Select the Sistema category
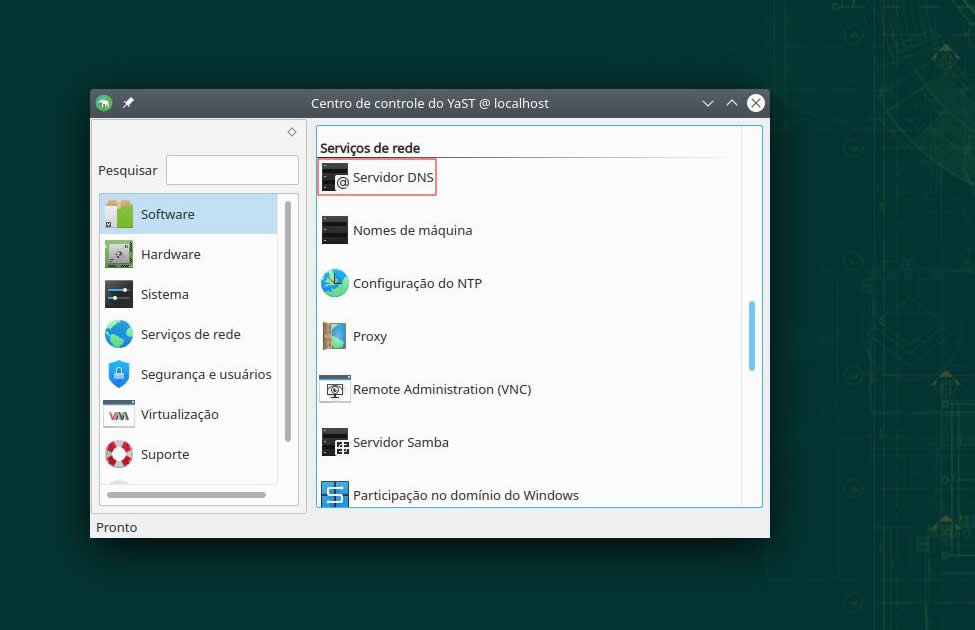This screenshot has height=630, width=975. coord(164,295)
